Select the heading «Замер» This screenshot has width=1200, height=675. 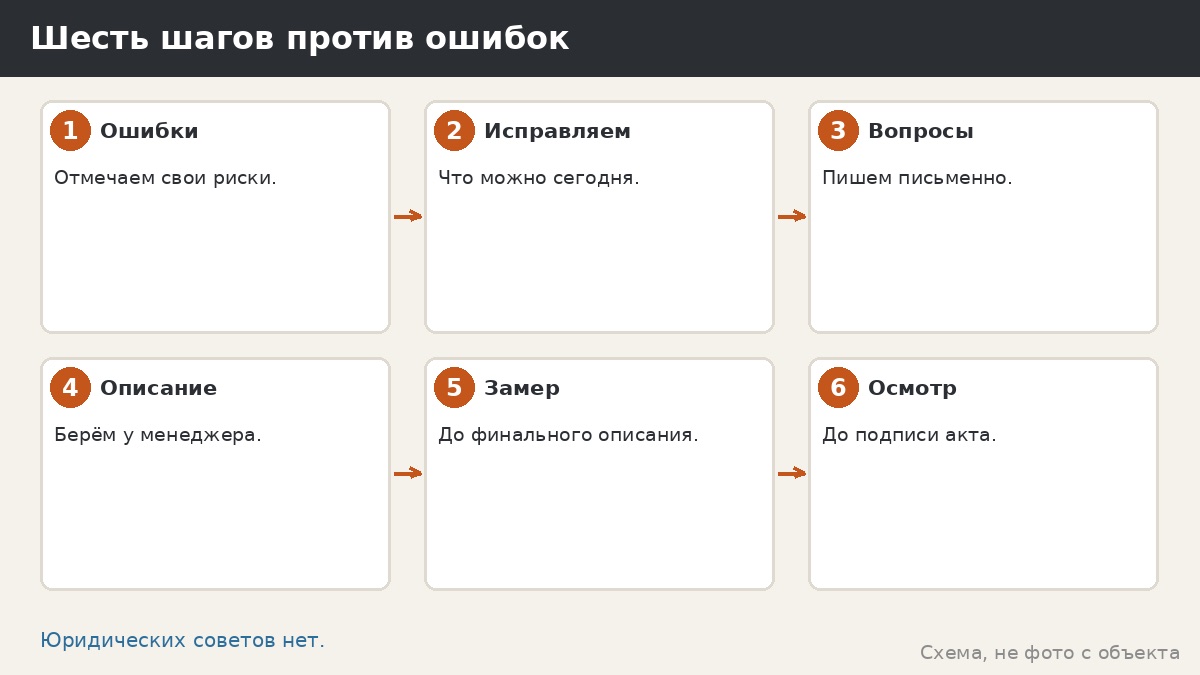tap(522, 389)
